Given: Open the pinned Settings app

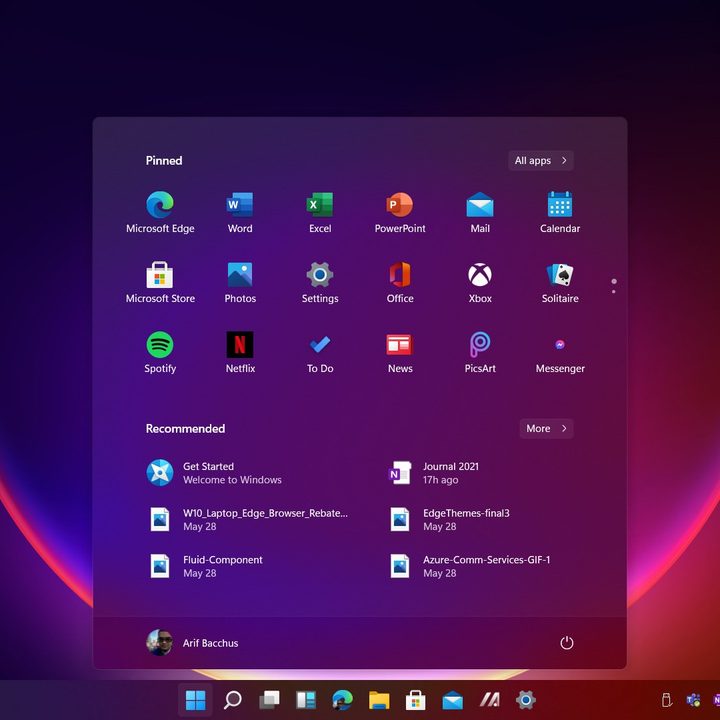Looking at the screenshot, I should 320,282.
